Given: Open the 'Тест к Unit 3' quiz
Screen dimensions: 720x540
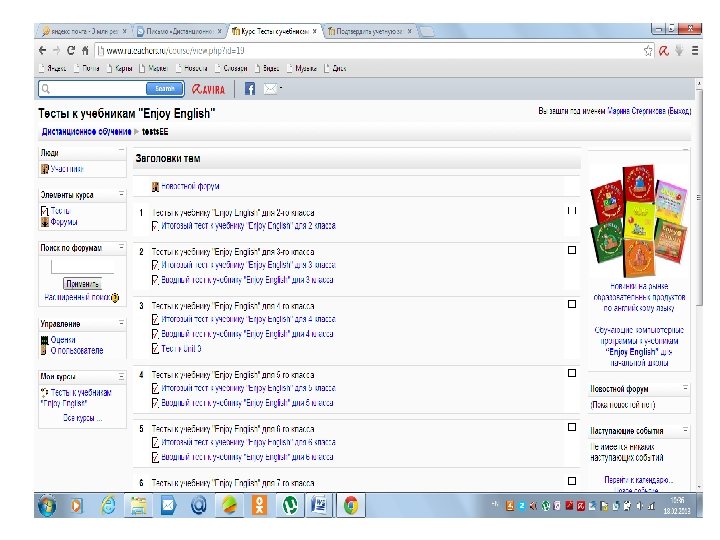Looking at the screenshot, I should tap(181, 349).
